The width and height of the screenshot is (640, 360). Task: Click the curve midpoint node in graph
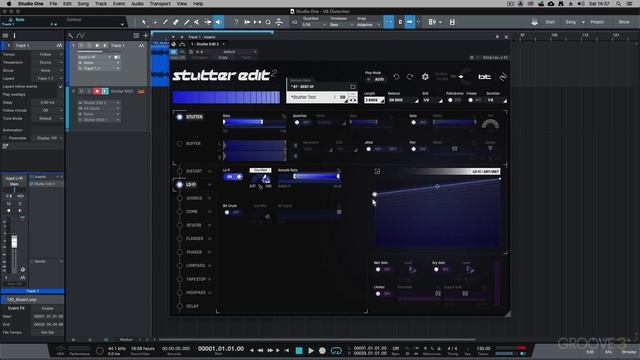coord(437,186)
